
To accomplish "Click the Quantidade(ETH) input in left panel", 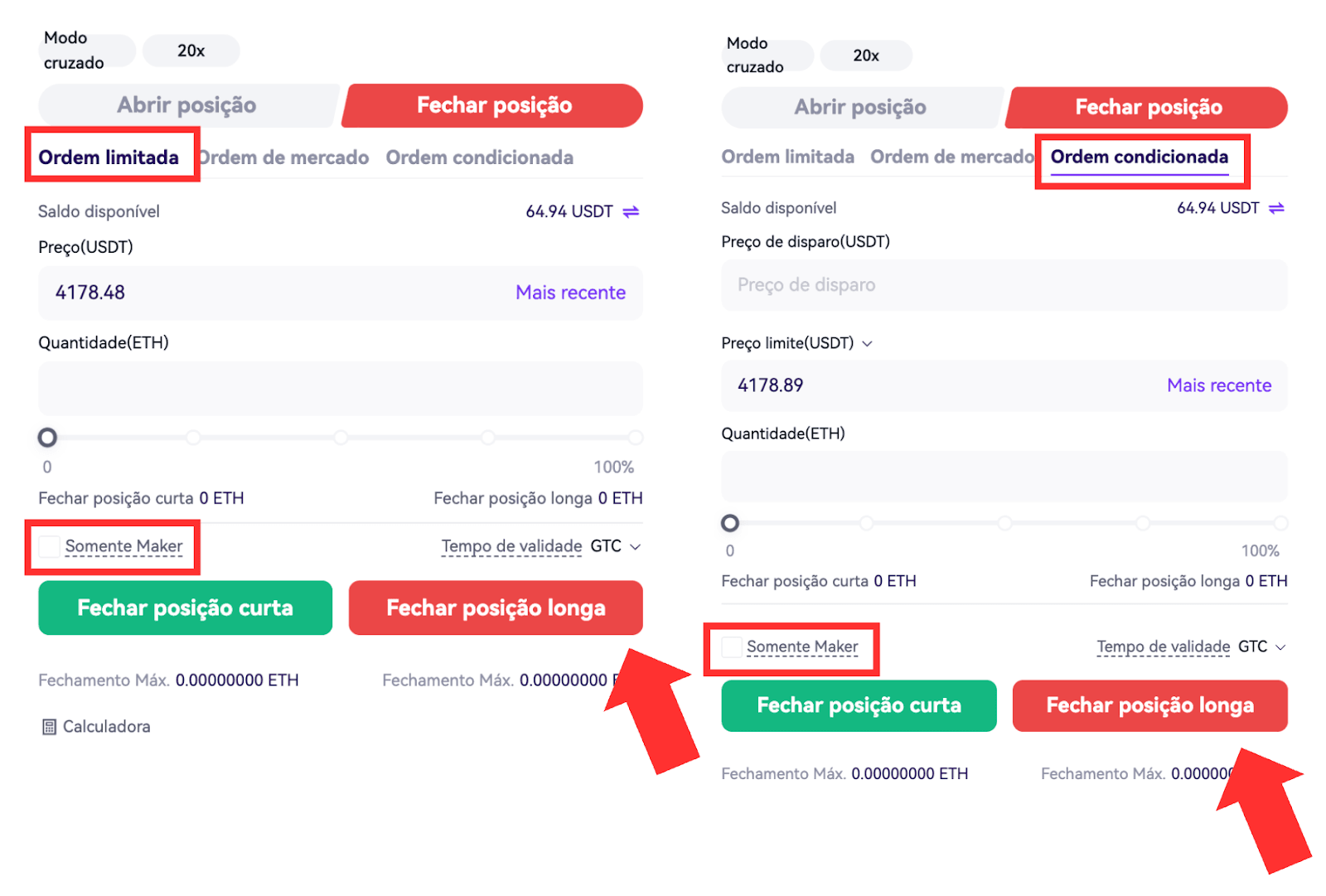I will coord(340,389).
